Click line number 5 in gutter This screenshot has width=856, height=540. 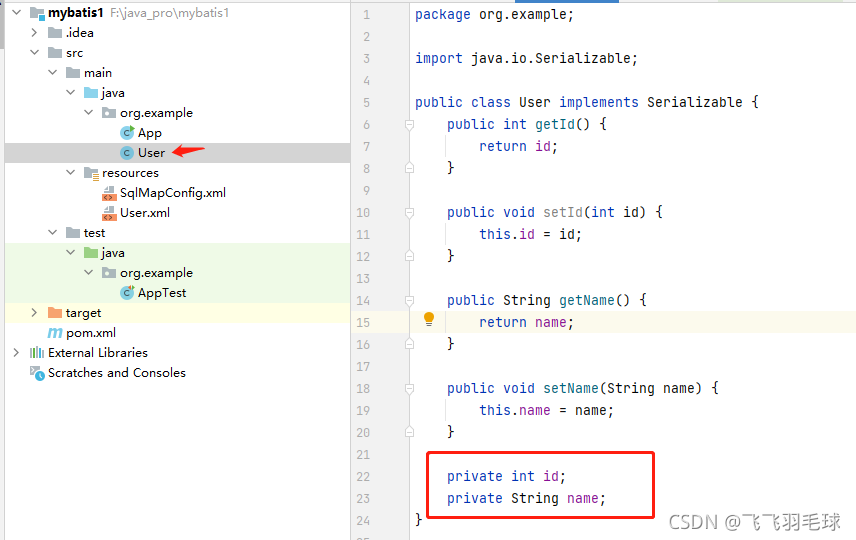tap(366, 103)
